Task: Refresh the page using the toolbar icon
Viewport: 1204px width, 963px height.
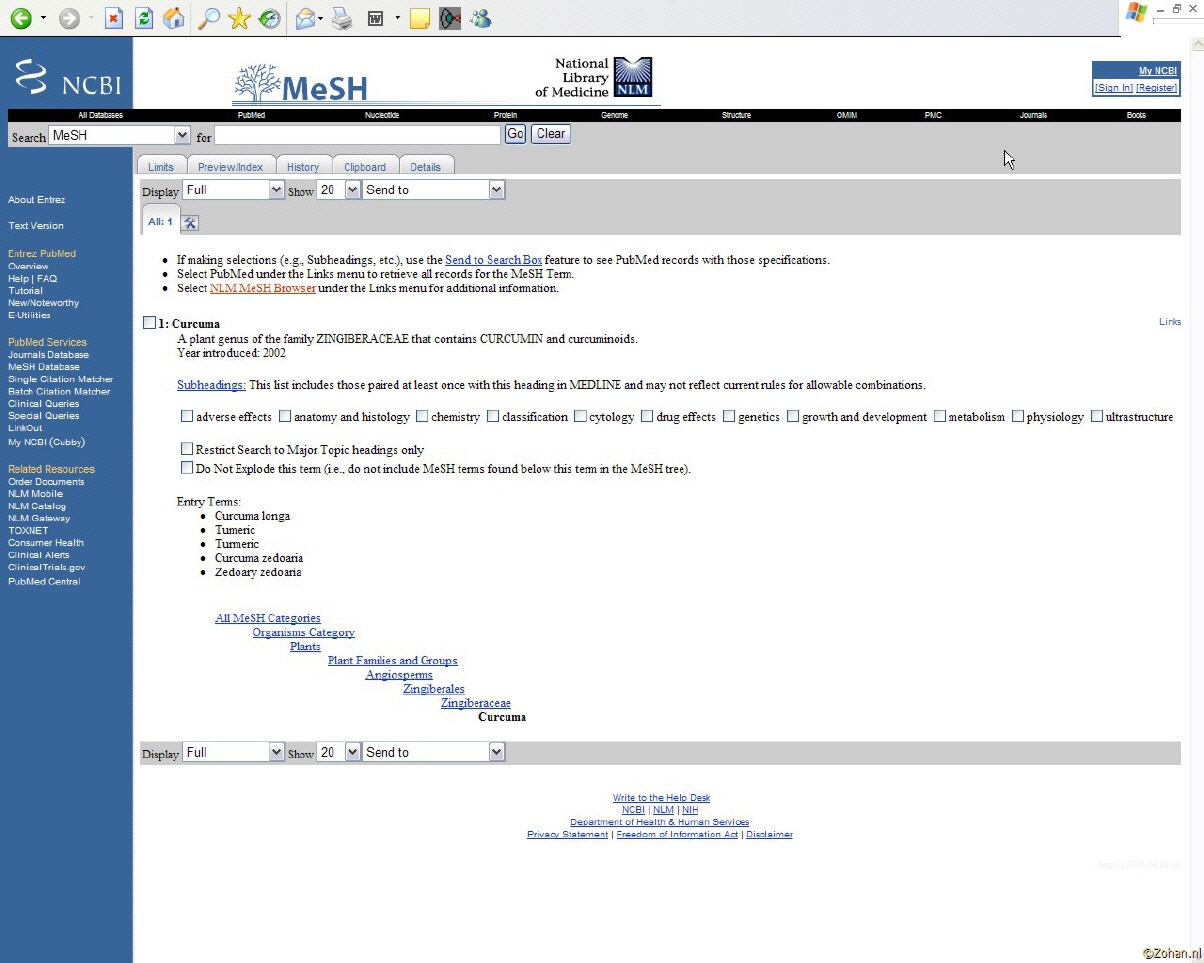Action: [x=144, y=18]
